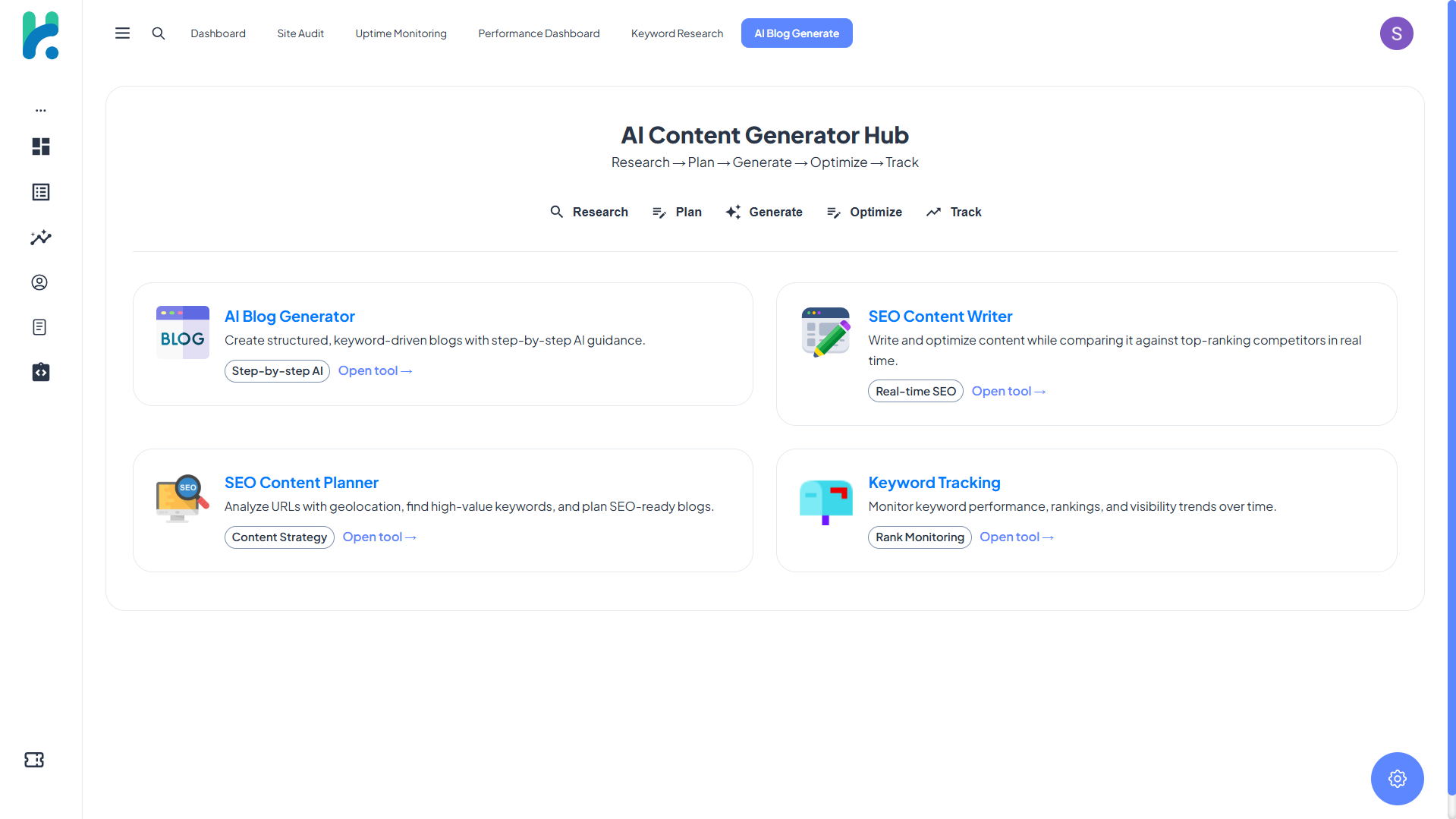Click the AI Blog Generate button
This screenshot has width=1456, height=819.
click(x=797, y=33)
